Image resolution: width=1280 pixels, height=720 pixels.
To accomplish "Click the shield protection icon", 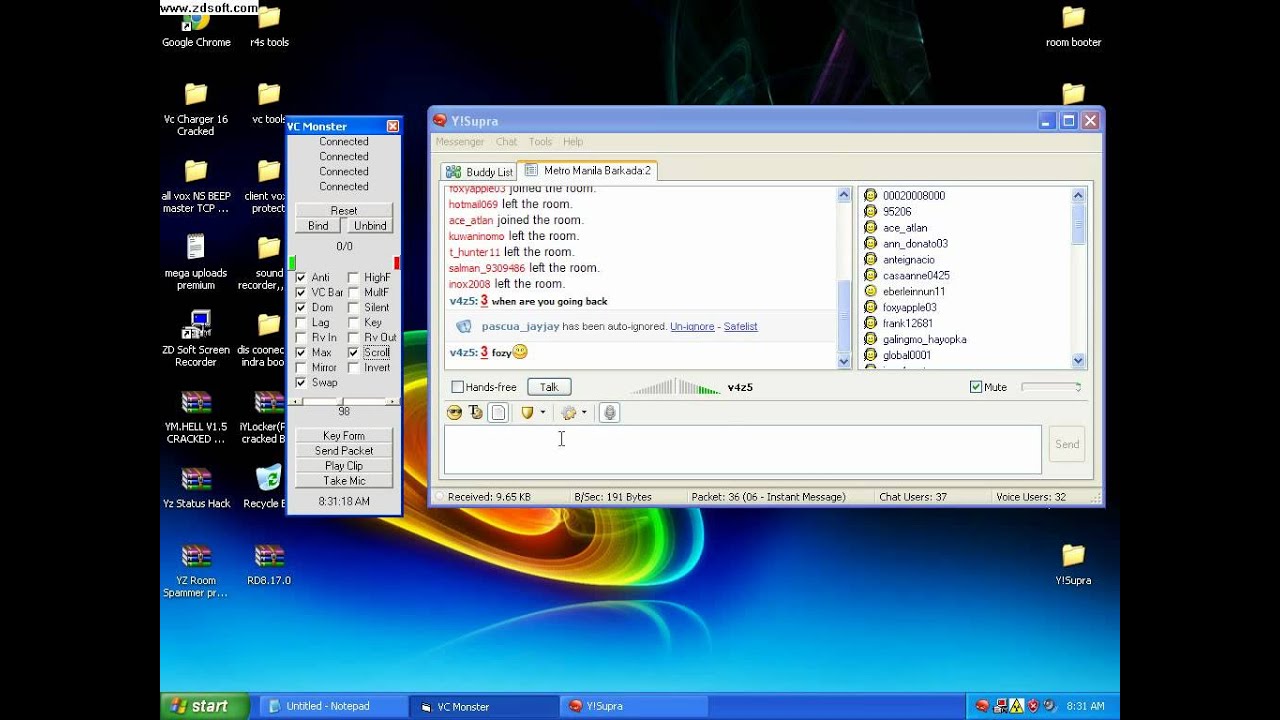I will tap(527, 412).
